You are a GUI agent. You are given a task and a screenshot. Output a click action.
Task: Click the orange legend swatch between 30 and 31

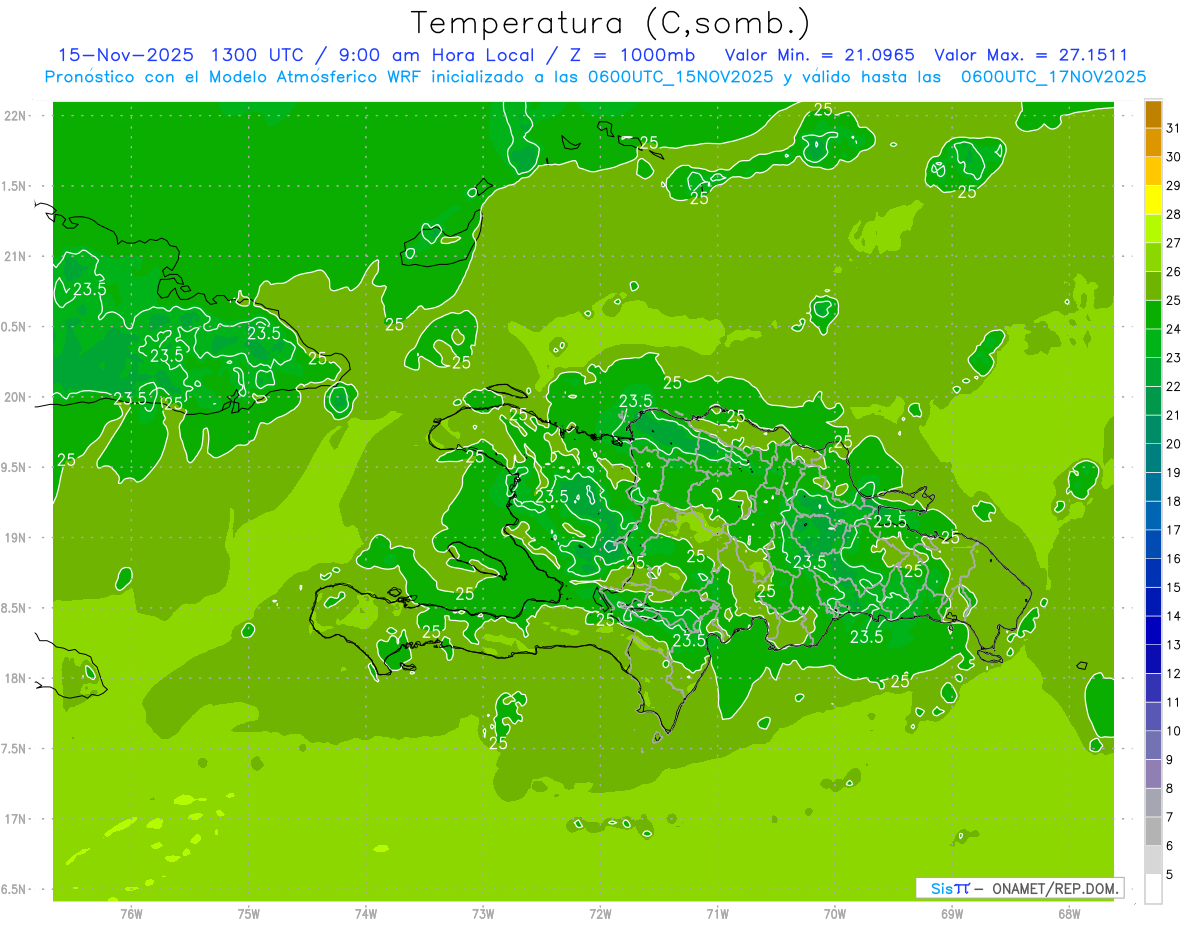1153,142
